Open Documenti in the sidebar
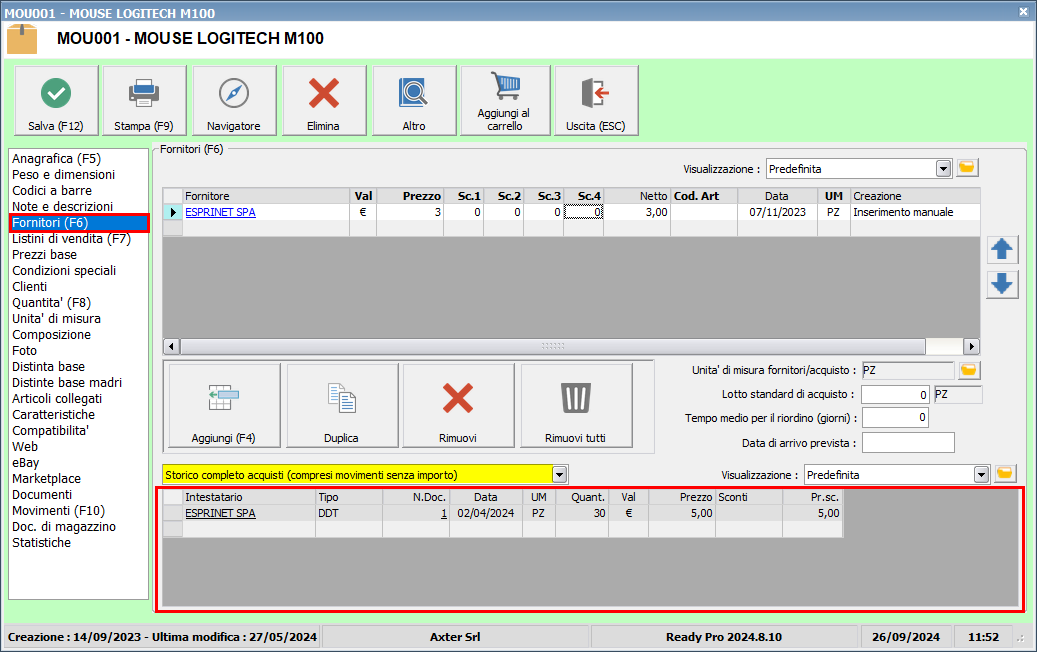 [42, 495]
